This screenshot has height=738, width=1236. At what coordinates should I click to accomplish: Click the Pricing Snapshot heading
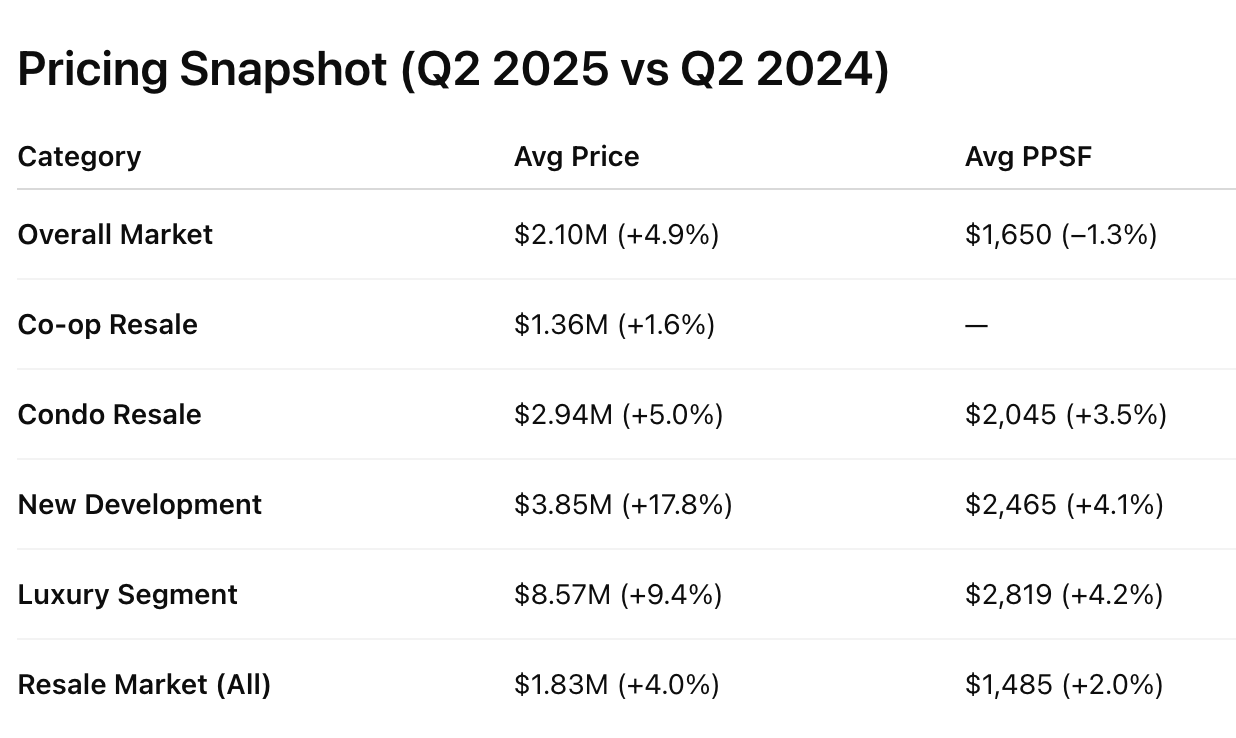pyautogui.click(x=452, y=70)
